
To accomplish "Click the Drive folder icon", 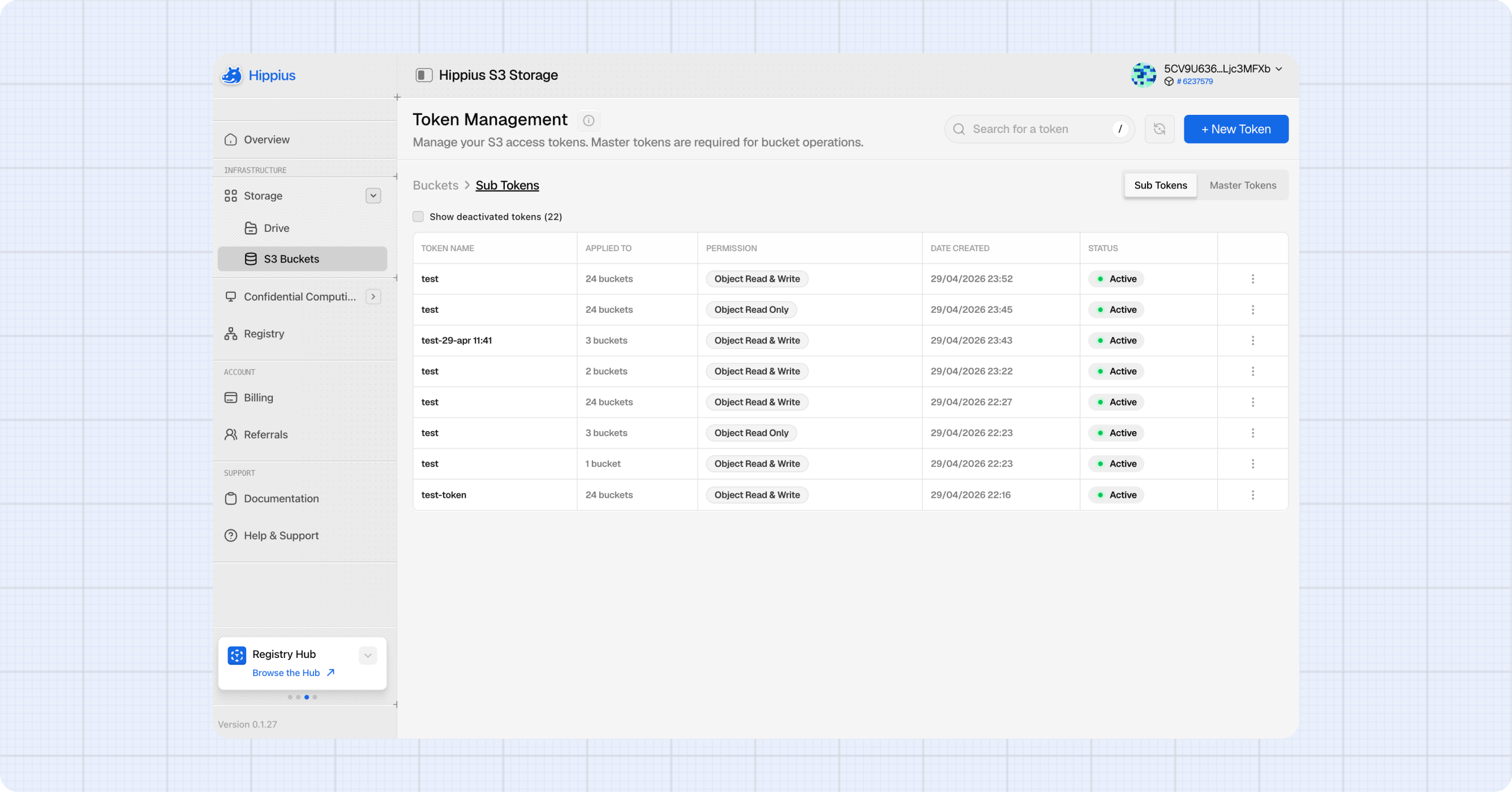I will click(251, 228).
